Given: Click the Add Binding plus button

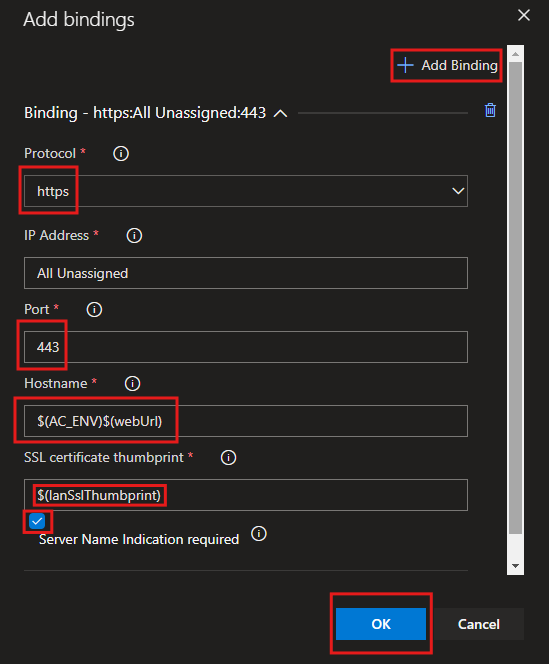Looking at the screenshot, I should (447, 65).
